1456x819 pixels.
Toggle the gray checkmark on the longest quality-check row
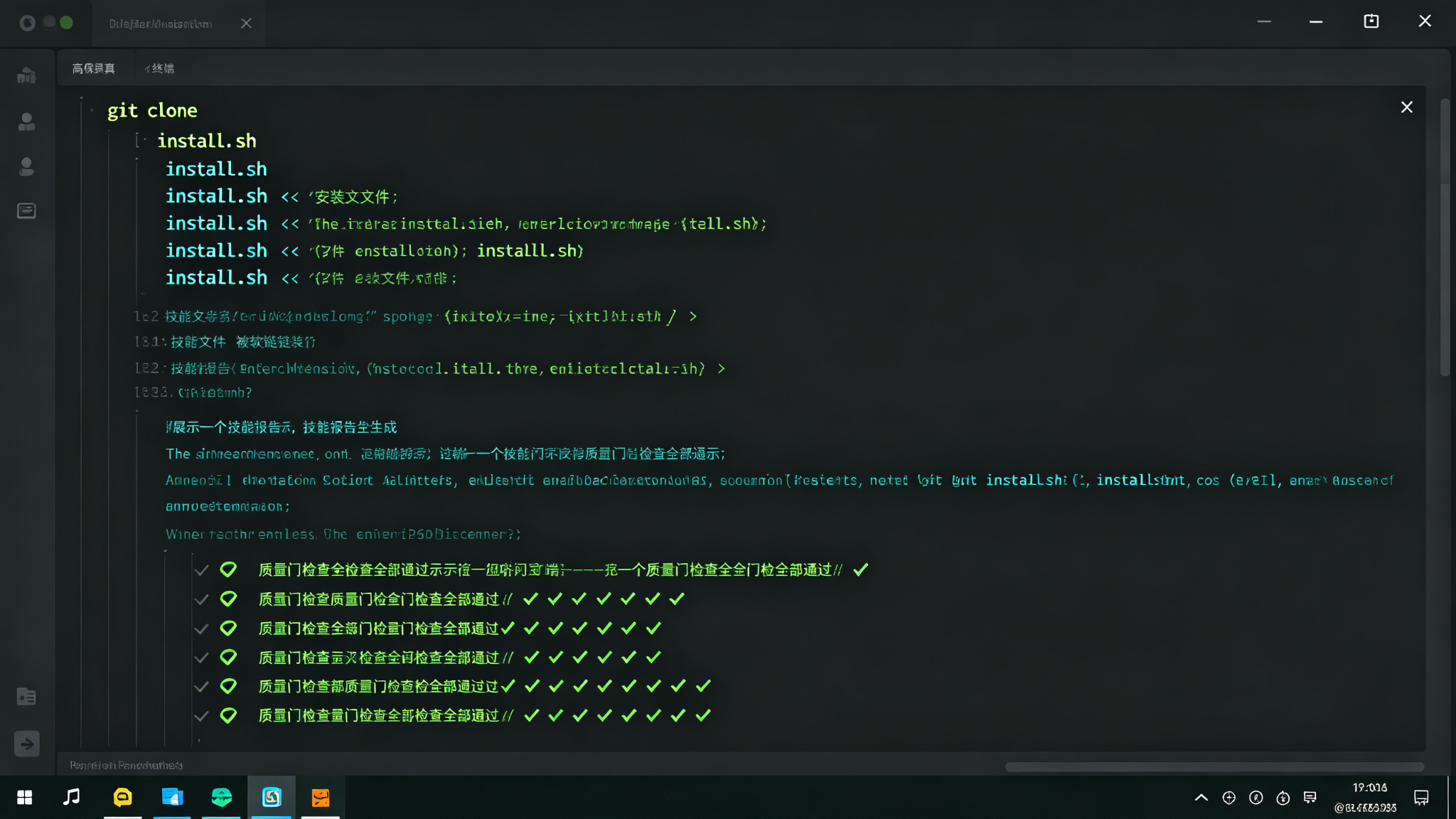pyautogui.click(x=201, y=570)
